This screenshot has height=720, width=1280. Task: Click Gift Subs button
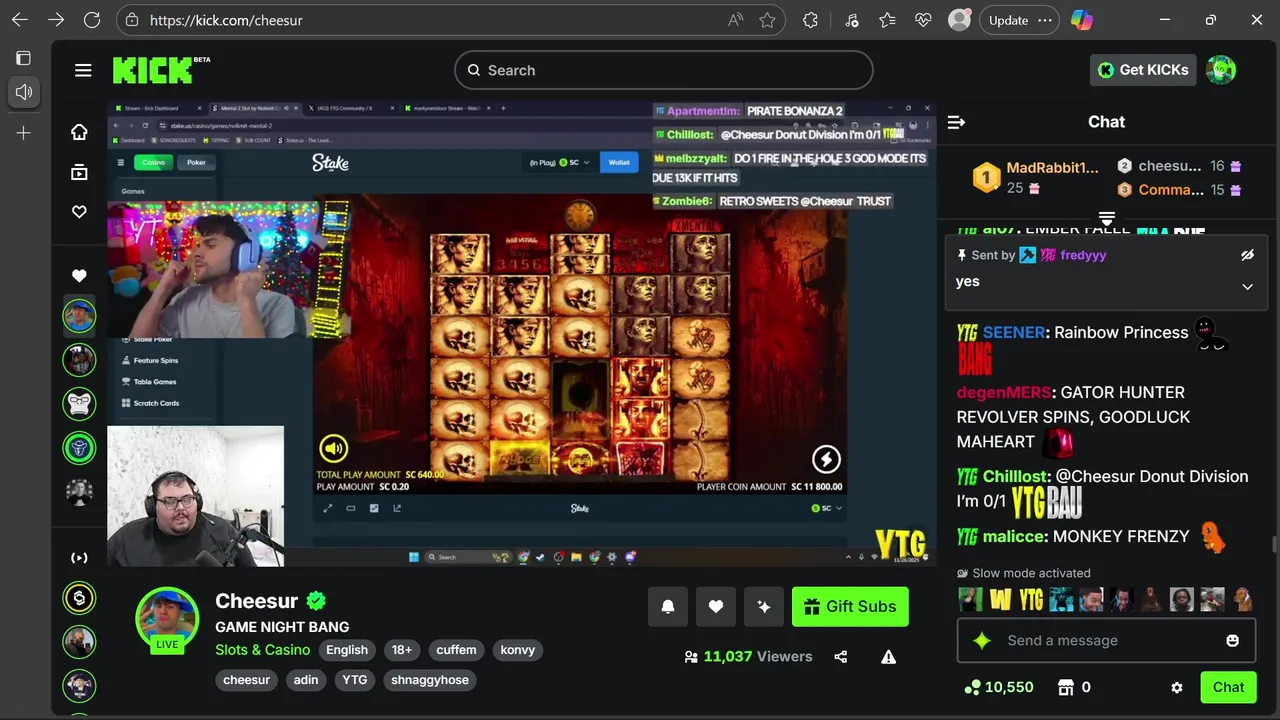coord(850,606)
